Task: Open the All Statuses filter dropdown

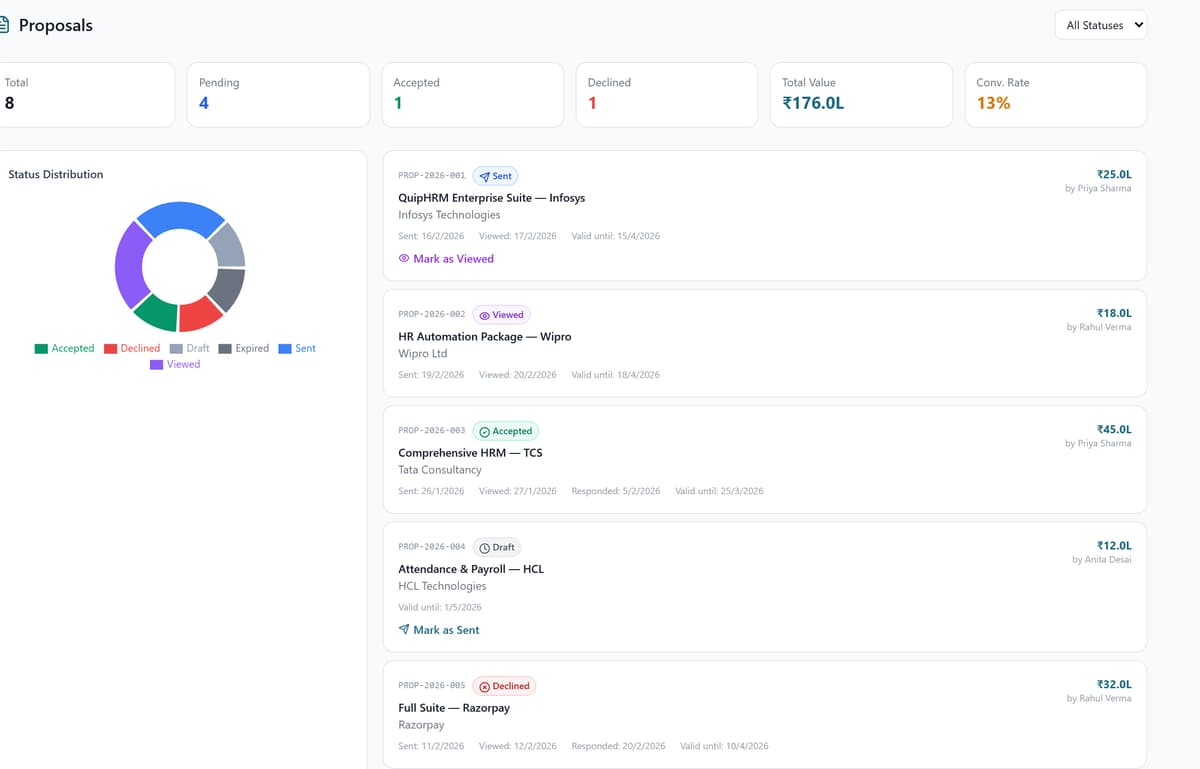Action: (x=1100, y=25)
